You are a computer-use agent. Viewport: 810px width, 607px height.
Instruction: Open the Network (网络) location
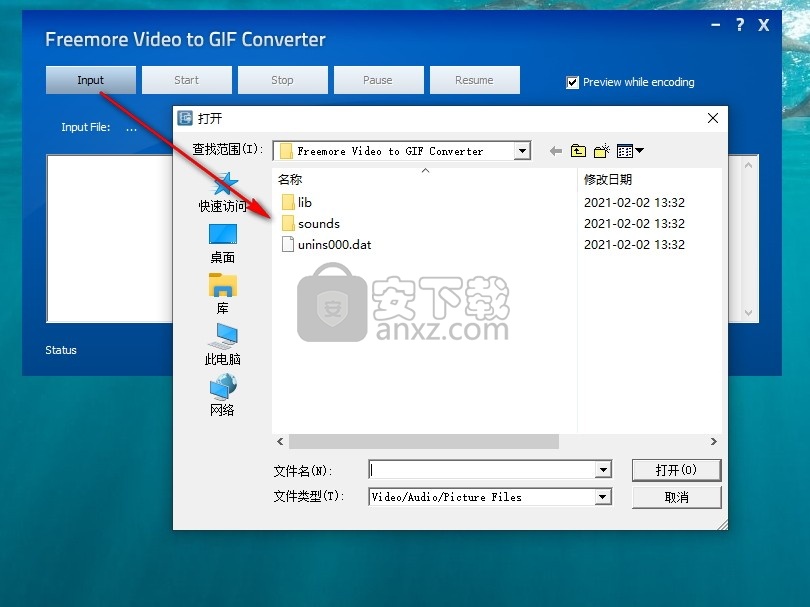click(223, 395)
